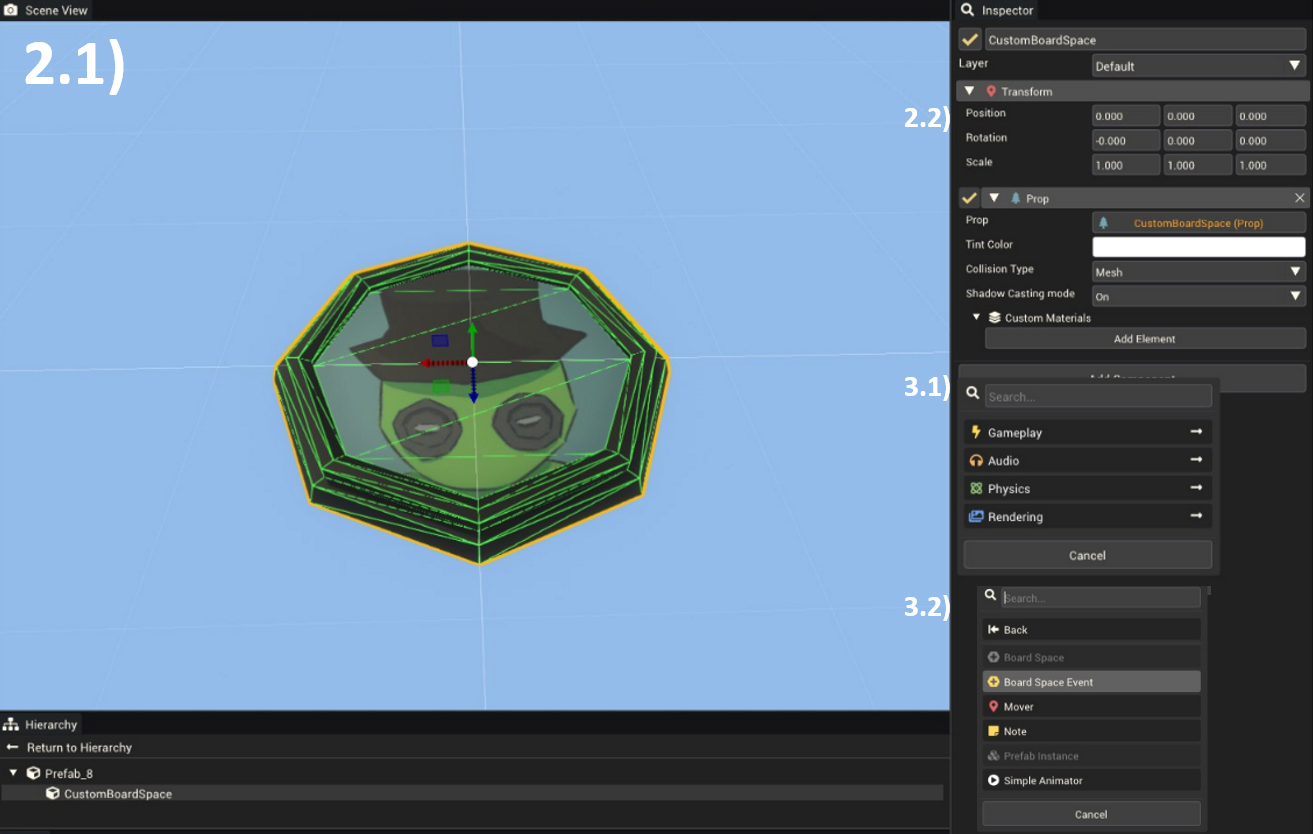
Task: Toggle the CustomBoardSpace object enabled checkbox
Action: (x=969, y=40)
